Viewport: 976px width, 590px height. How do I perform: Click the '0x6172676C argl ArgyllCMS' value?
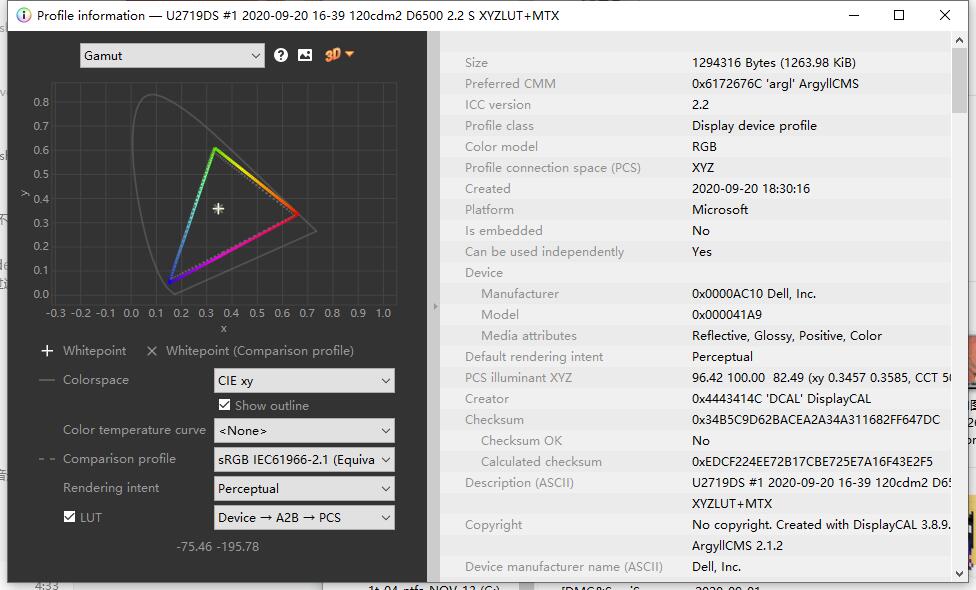tap(775, 83)
